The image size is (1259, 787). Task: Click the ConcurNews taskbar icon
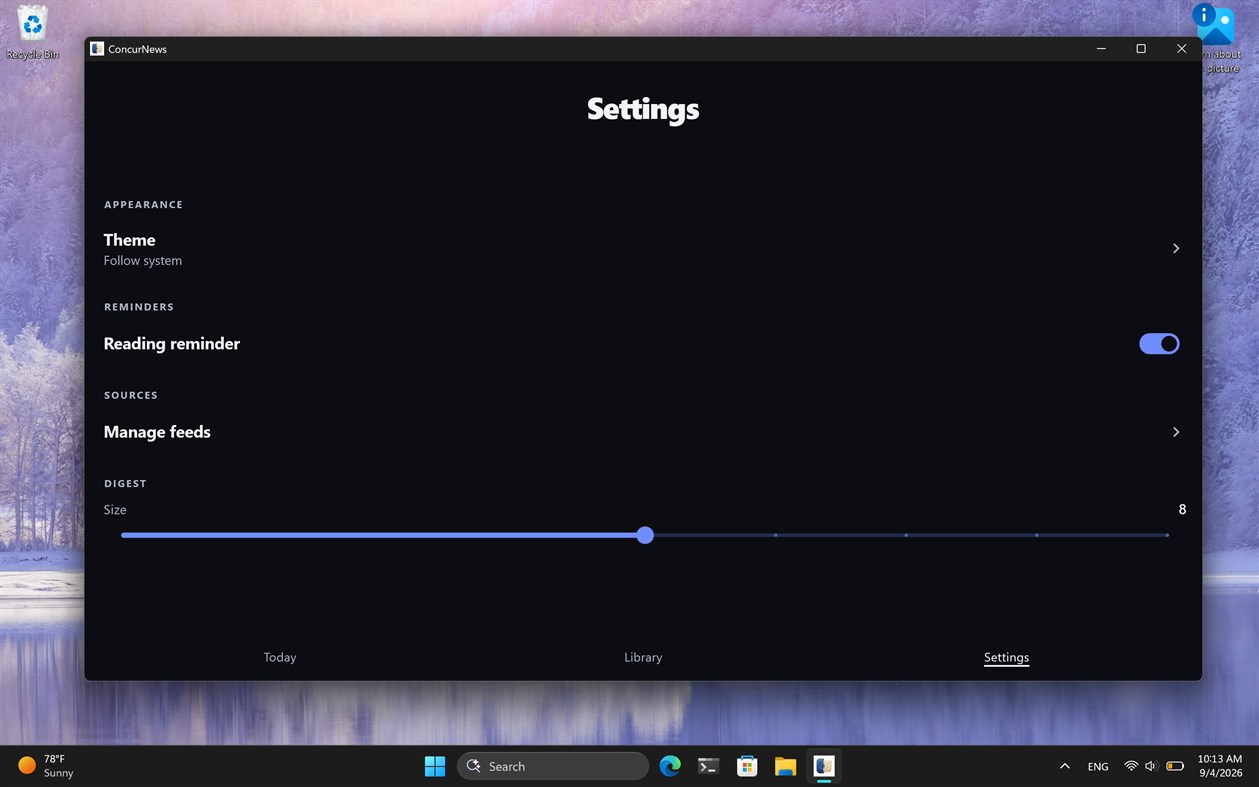pos(824,766)
